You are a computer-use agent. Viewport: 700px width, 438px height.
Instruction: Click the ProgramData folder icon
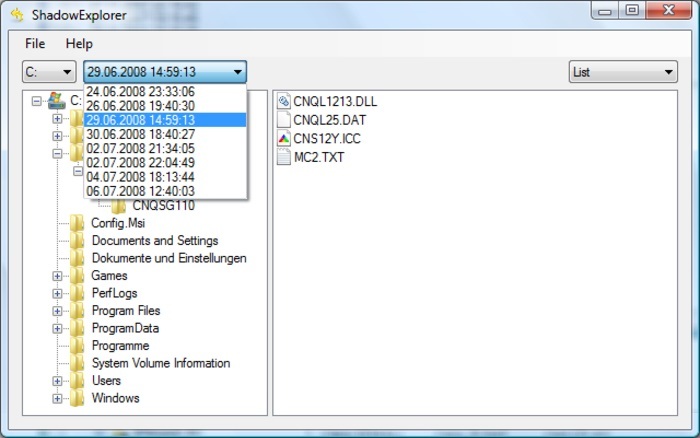point(77,328)
